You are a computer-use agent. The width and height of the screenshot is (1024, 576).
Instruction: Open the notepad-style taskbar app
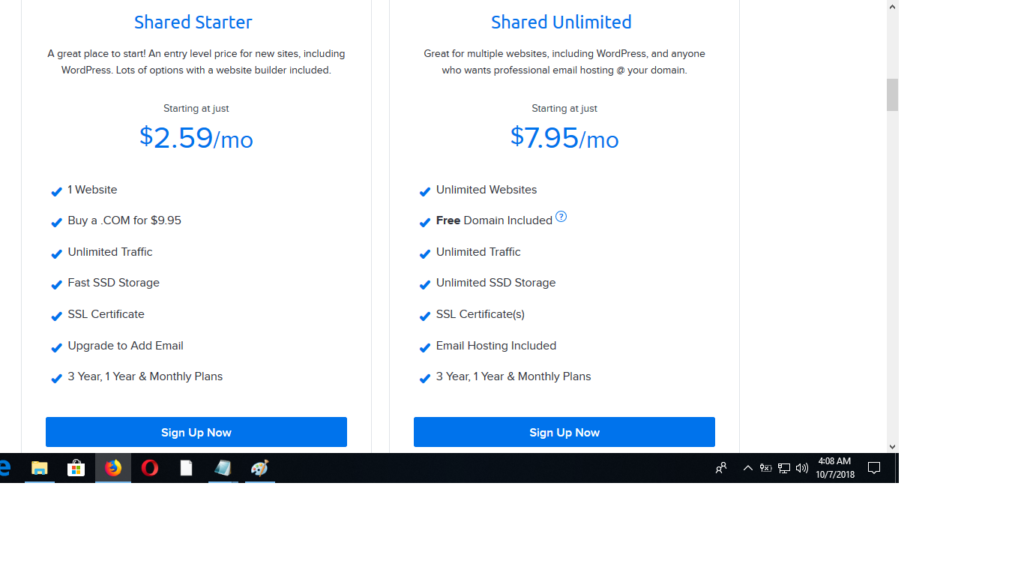[223, 468]
